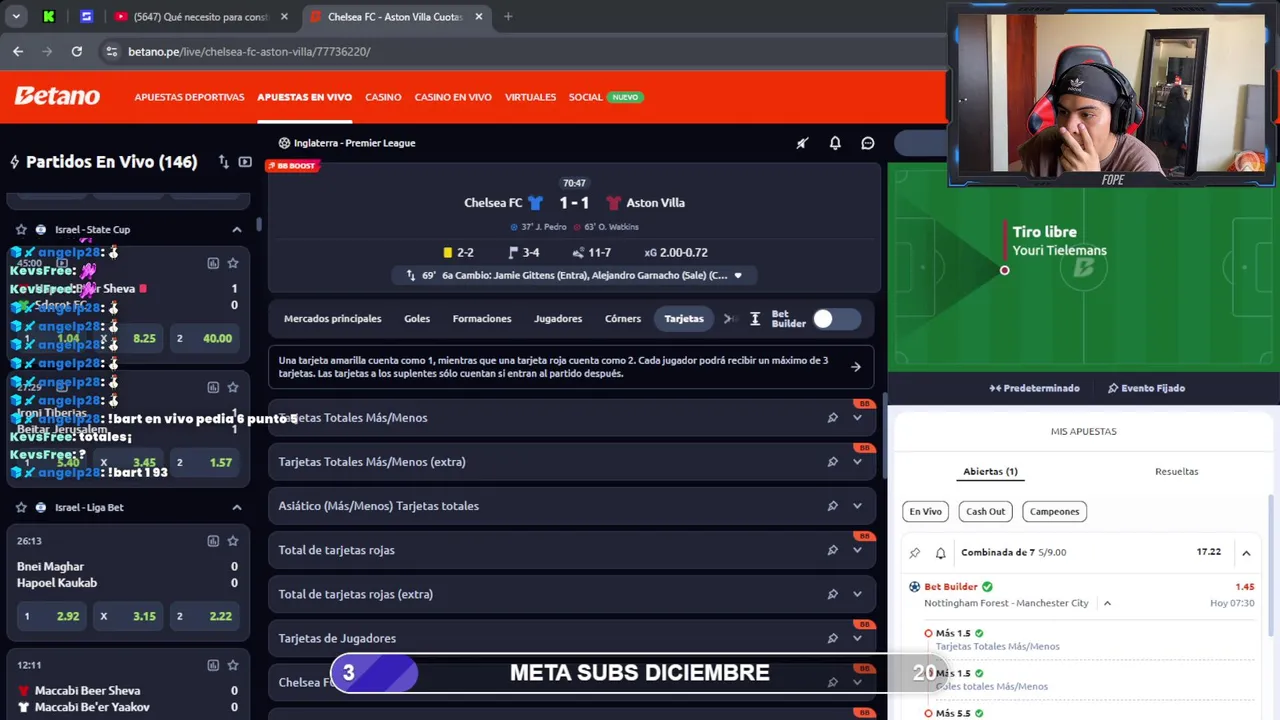The width and height of the screenshot is (1280, 720).
Task: Show more market tabs arrow
Action: pyautogui.click(x=729, y=319)
